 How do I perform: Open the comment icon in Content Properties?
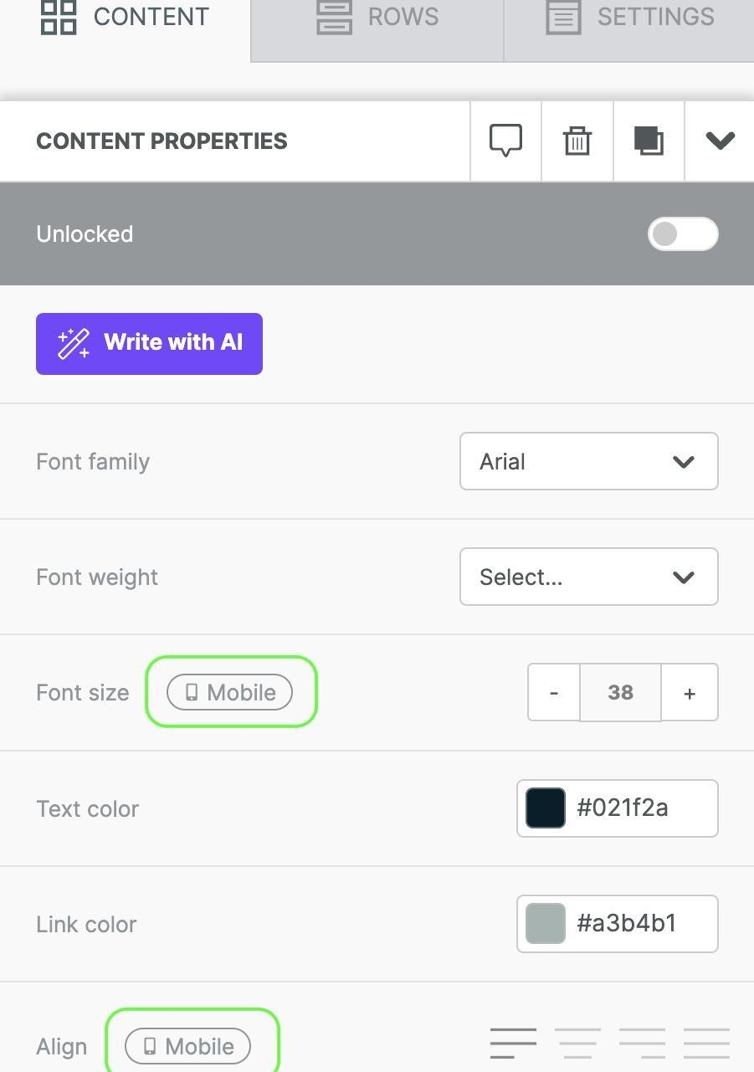pyautogui.click(x=505, y=141)
